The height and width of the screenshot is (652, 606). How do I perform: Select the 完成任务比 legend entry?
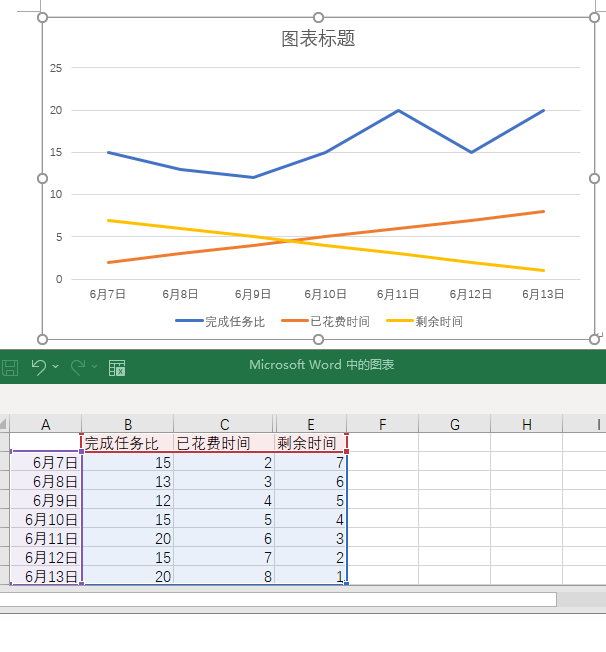[x=220, y=321]
